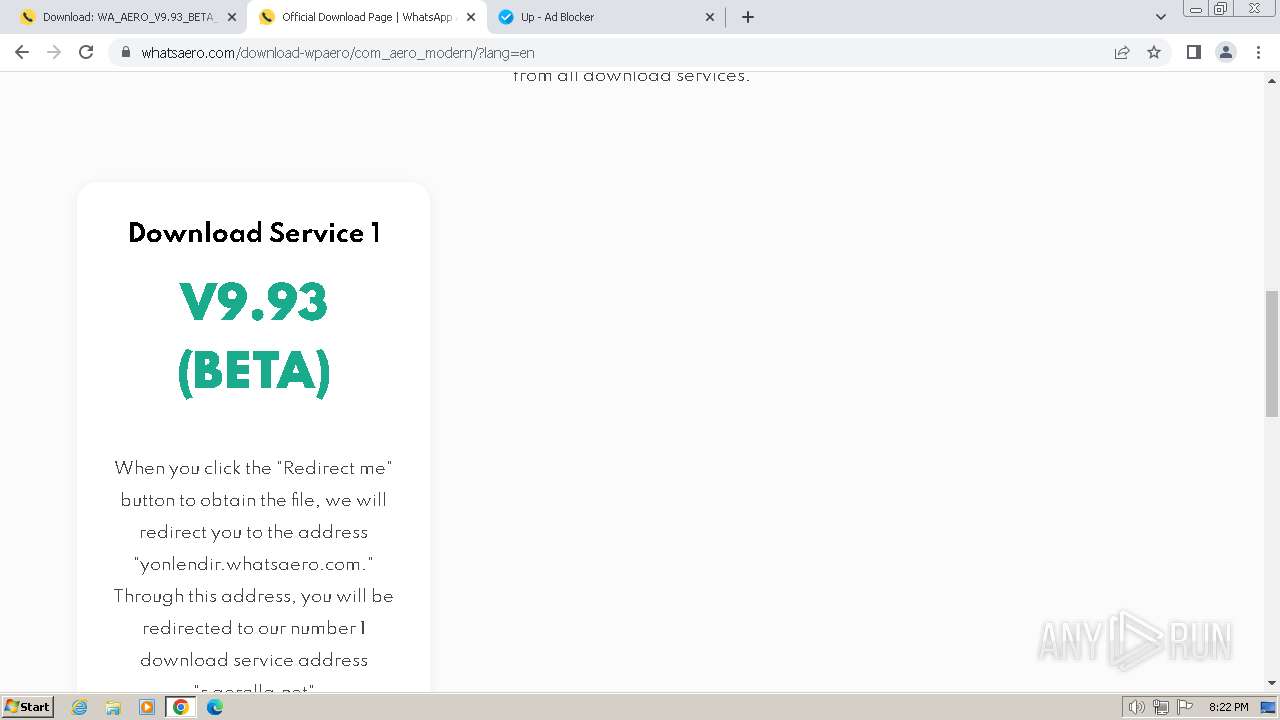The height and width of the screenshot is (720, 1280).
Task: Click the Download Service 1 heading
Action: 254,233
